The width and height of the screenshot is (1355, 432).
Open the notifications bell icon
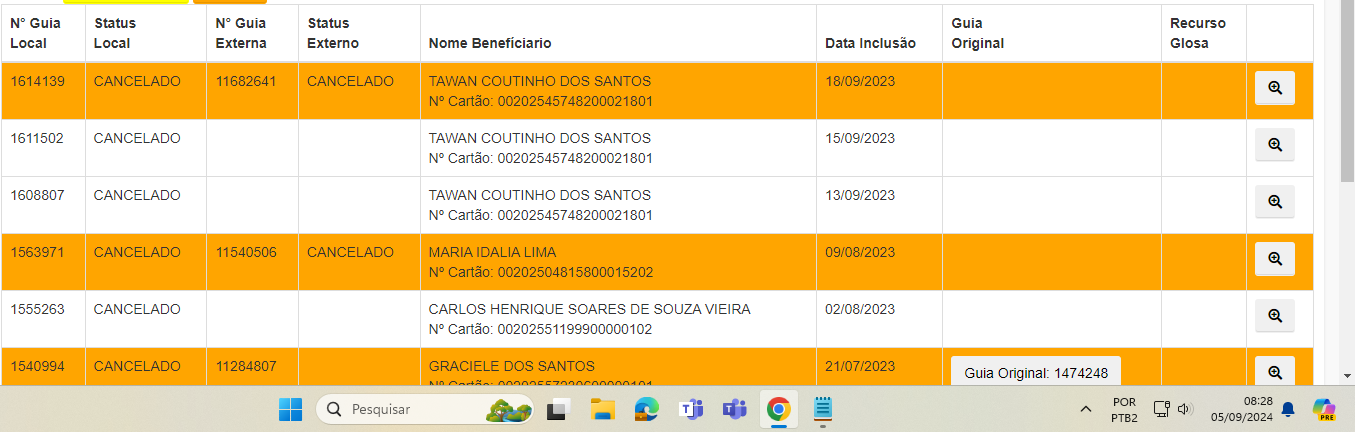pyautogui.click(x=1288, y=409)
